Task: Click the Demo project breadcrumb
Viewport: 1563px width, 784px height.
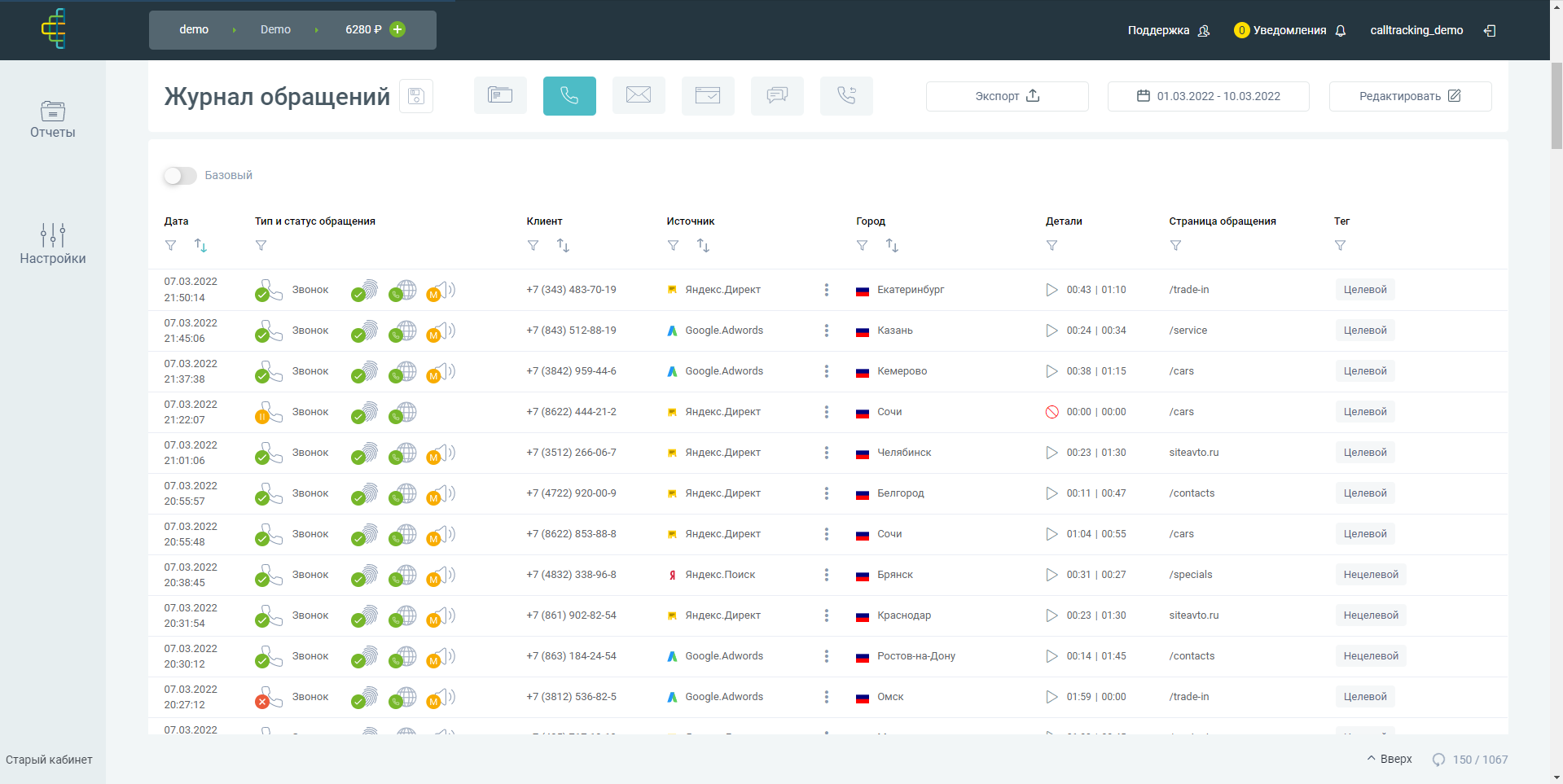Action: [x=275, y=29]
